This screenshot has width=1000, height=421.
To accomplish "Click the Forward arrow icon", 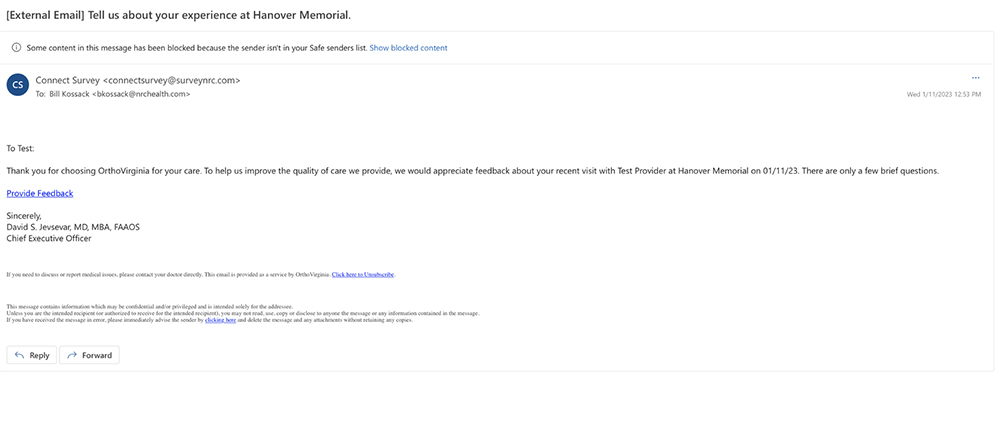I will [x=72, y=355].
